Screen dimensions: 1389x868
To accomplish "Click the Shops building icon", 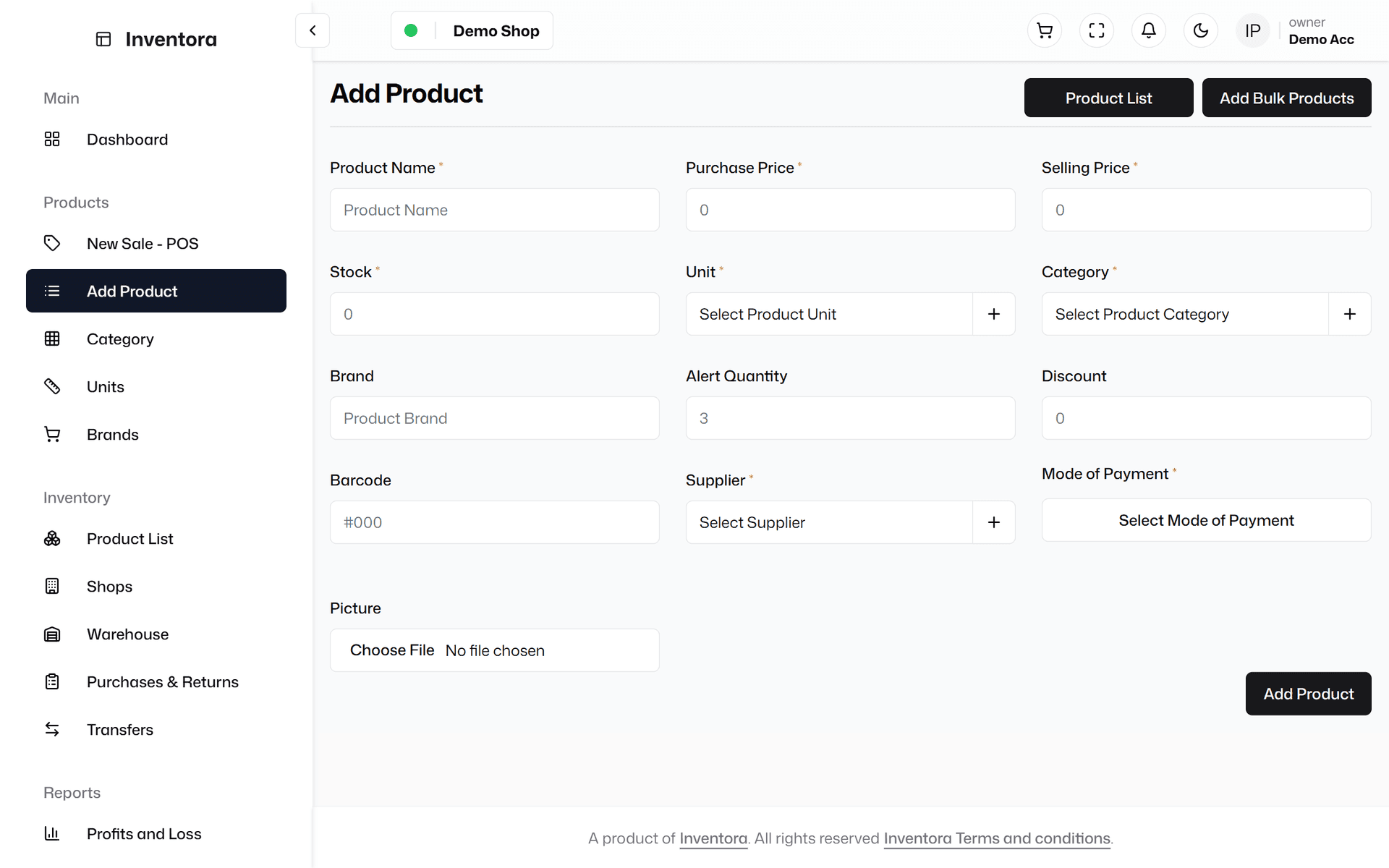I will [52, 586].
